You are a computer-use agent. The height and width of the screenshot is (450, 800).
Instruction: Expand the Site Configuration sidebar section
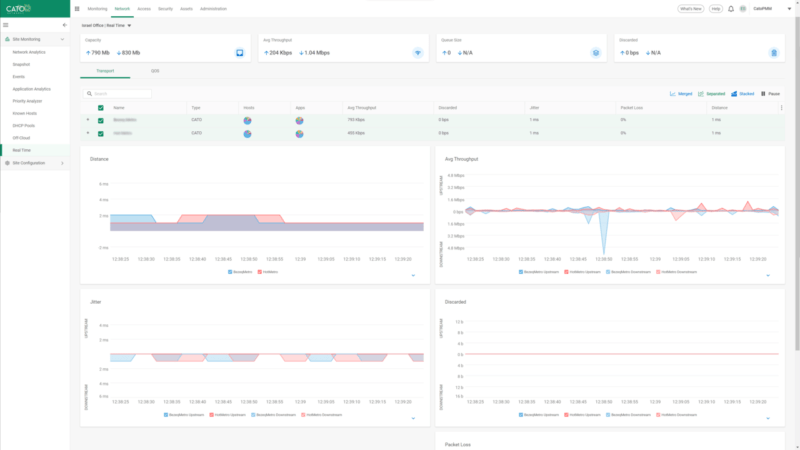click(x=34, y=162)
